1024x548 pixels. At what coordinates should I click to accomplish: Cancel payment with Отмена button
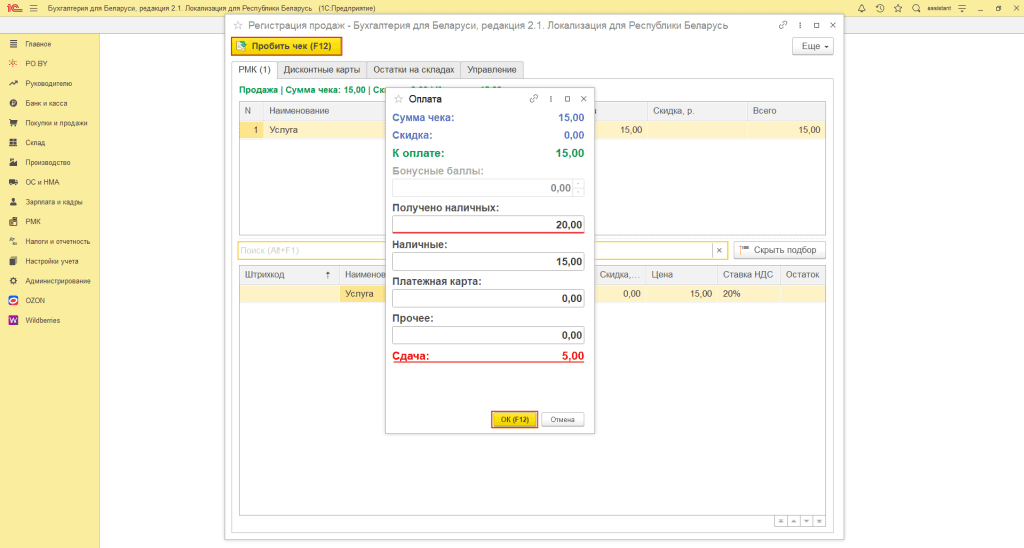tap(562, 419)
